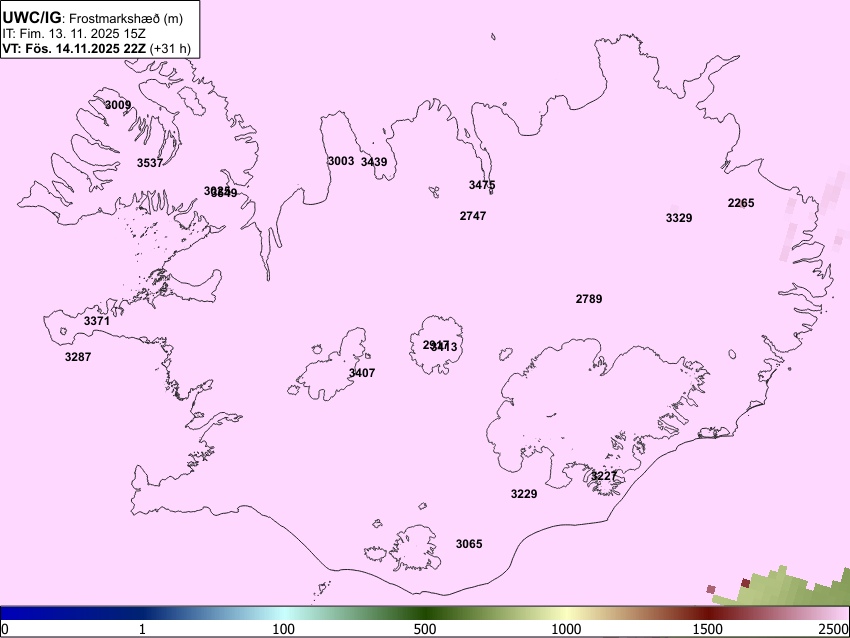
Task: Click the 'VT: Fös. 14.11.2025 22Z' valid time
Action: pyautogui.click(x=74, y=49)
